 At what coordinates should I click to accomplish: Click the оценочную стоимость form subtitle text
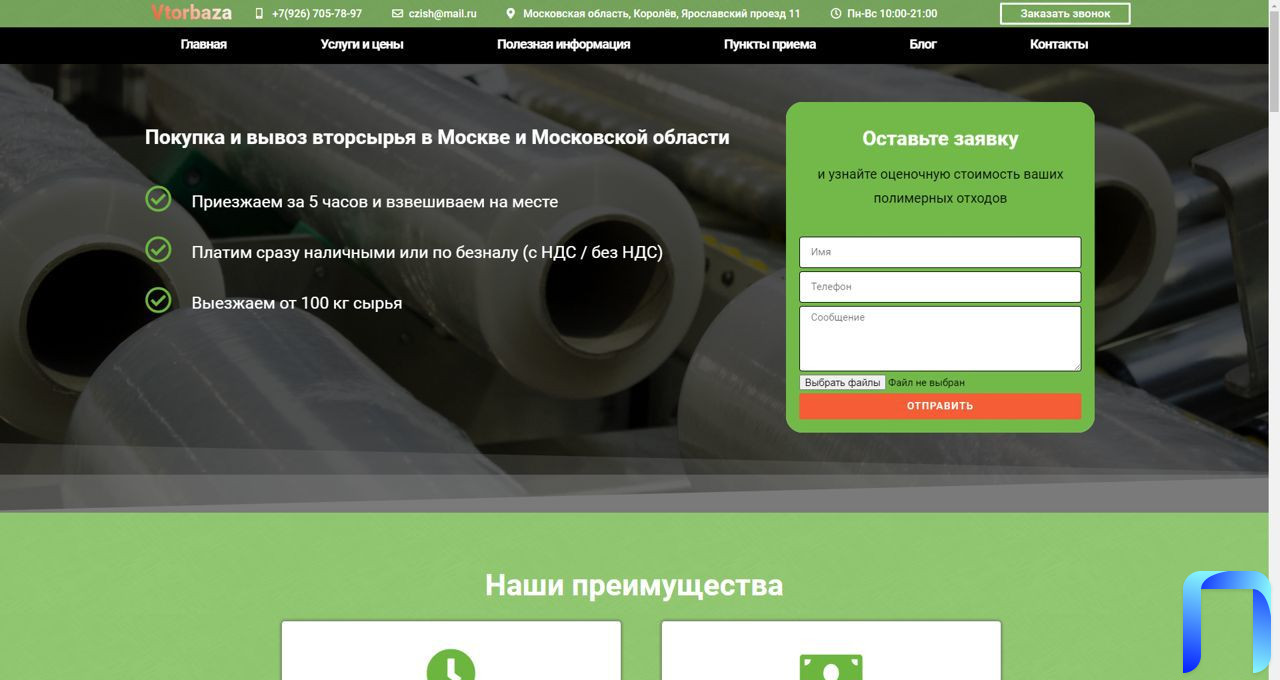pos(940,186)
